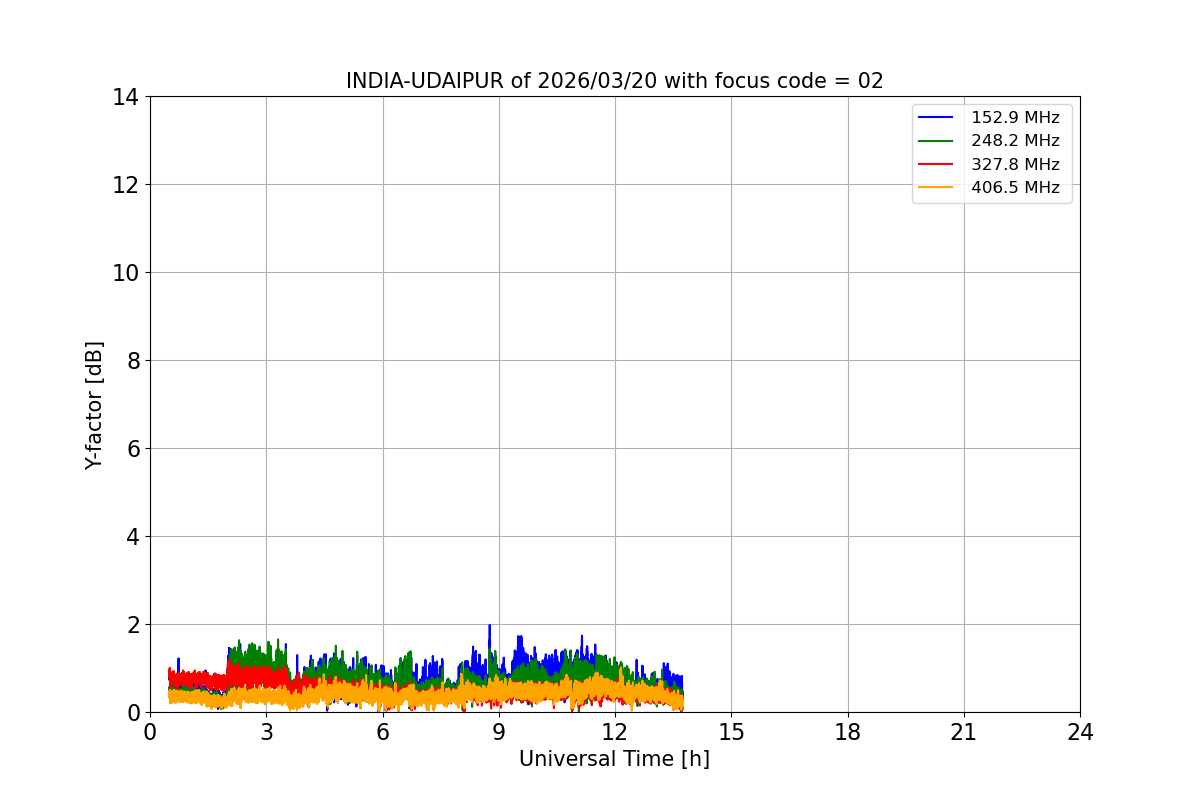Click the red line swatch in legend
Screen dimensions: 1200x800
[x=937, y=164]
